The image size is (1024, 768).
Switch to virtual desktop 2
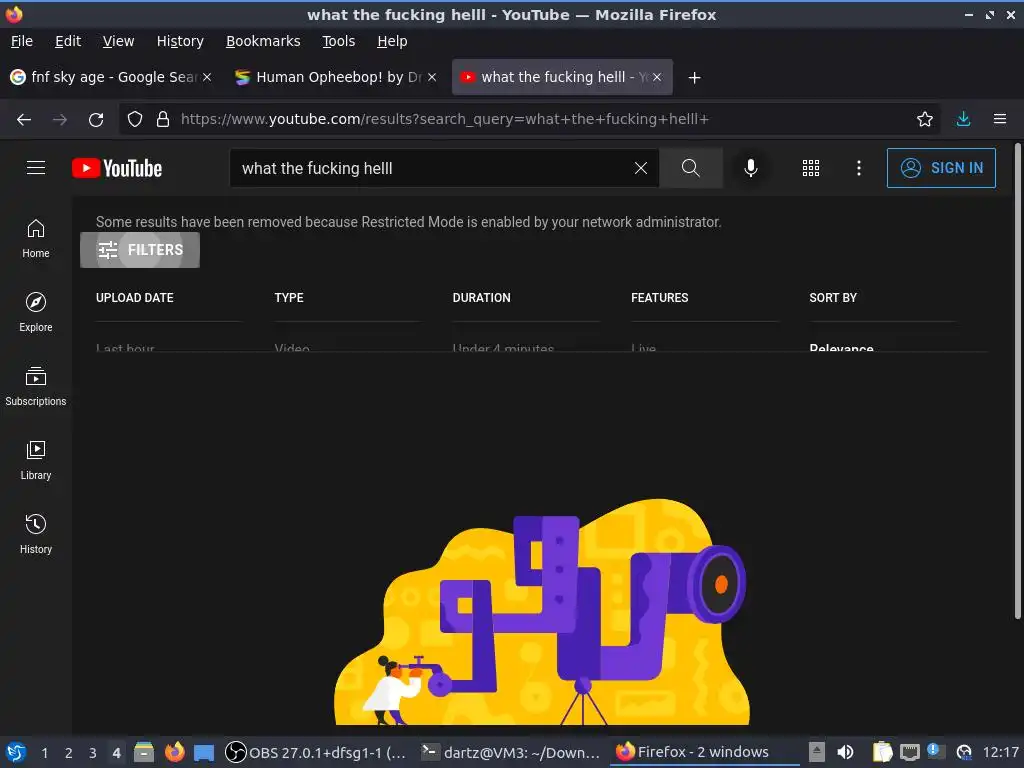pos(69,753)
